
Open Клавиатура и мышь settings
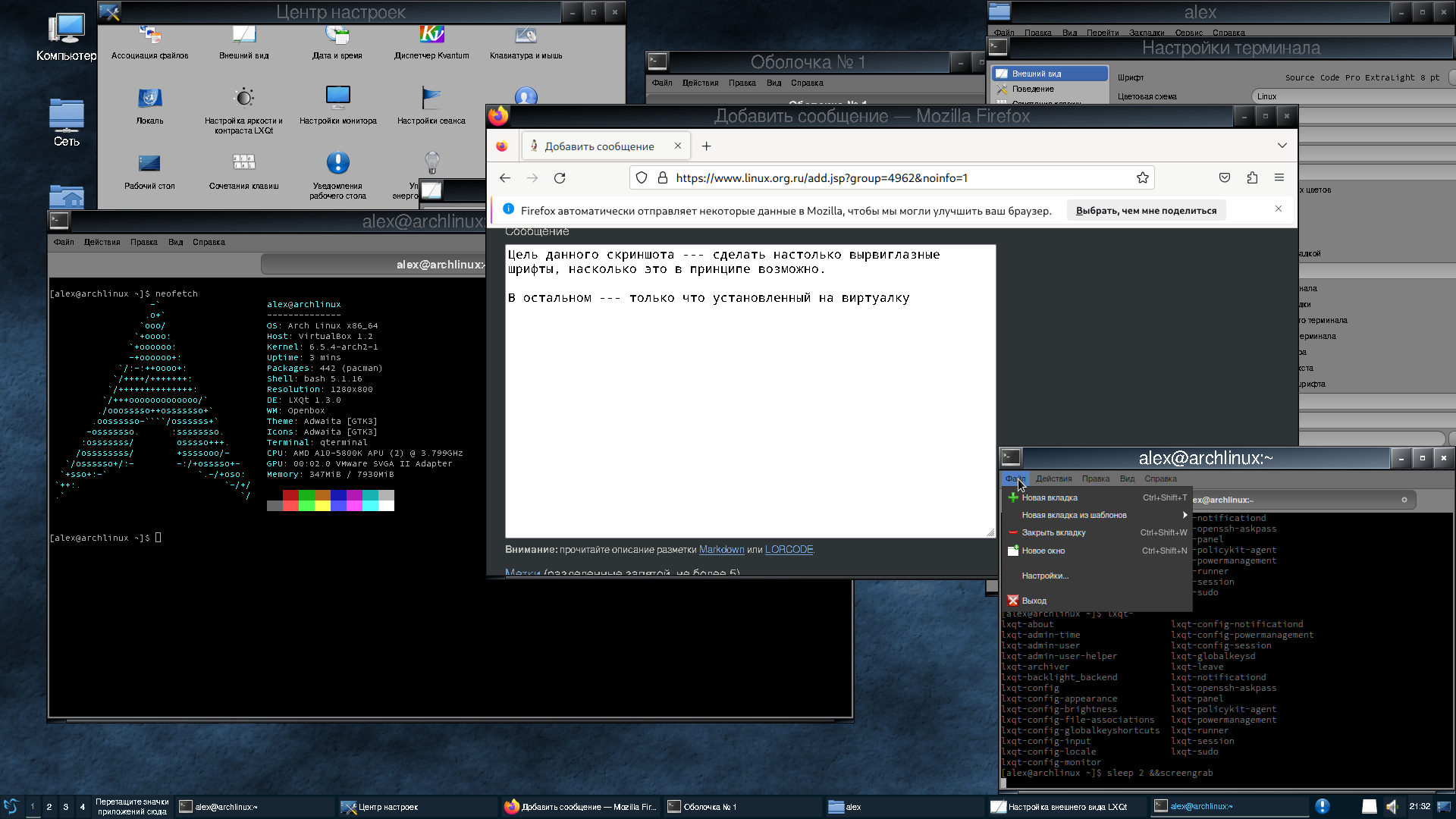526,42
